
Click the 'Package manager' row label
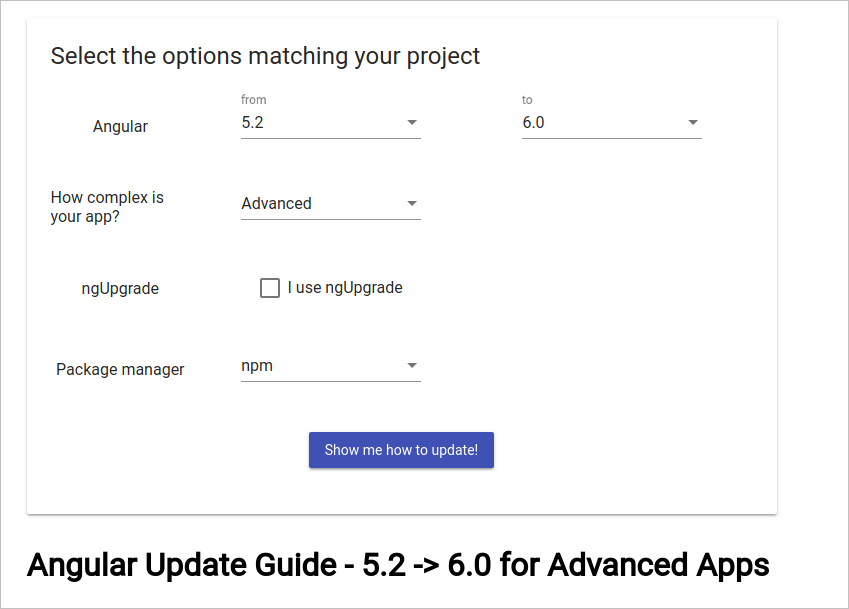click(120, 369)
